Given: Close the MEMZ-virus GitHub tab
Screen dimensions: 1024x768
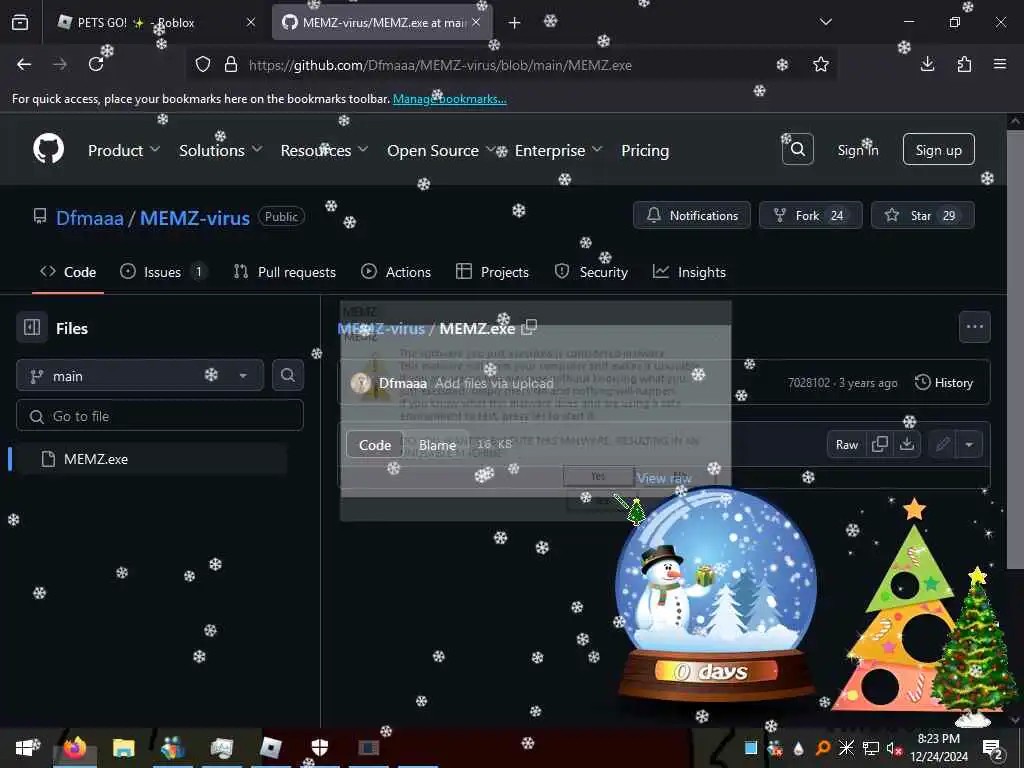Looking at the screenshot, I should tap(476, 22).
